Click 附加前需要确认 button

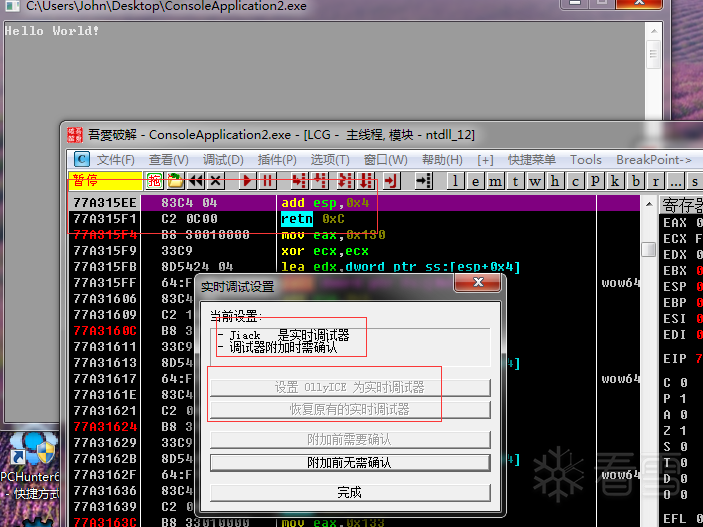(350, 440)
